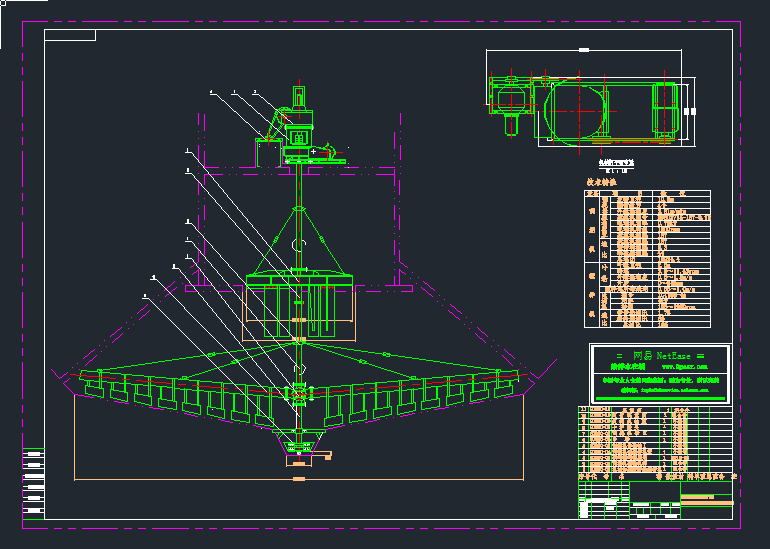Click the NetEase heading in the watermark box
Screen dimensions: 770x549
point(660,355)
